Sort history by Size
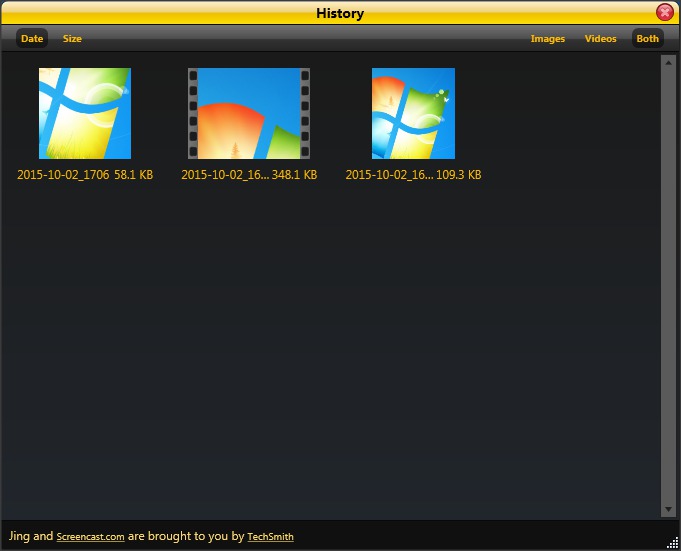Viewport: 681px width, 551px height. [72, 39]
